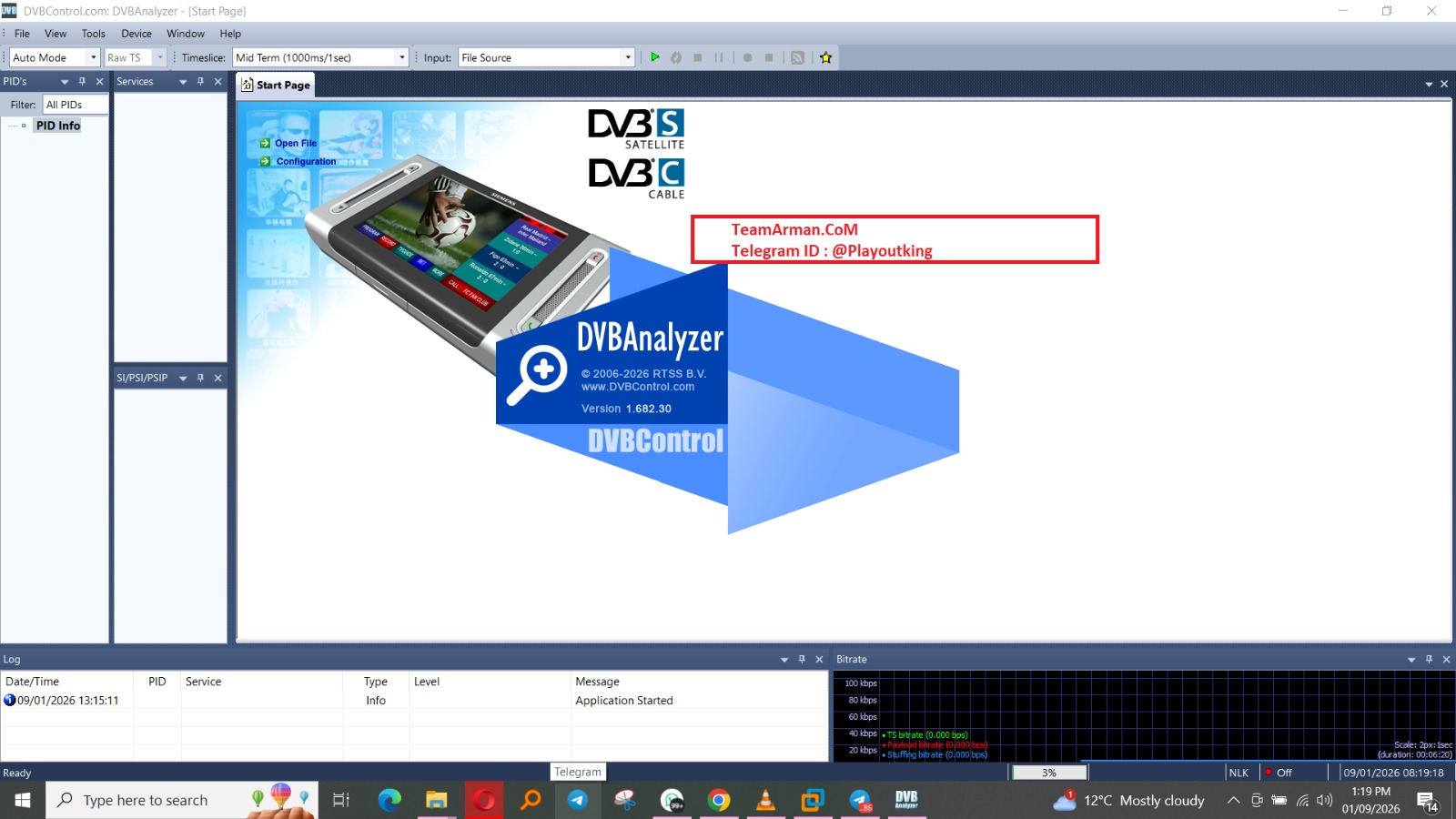
Task: Click the red Off recording status indicator
Action: point(1279,773)
